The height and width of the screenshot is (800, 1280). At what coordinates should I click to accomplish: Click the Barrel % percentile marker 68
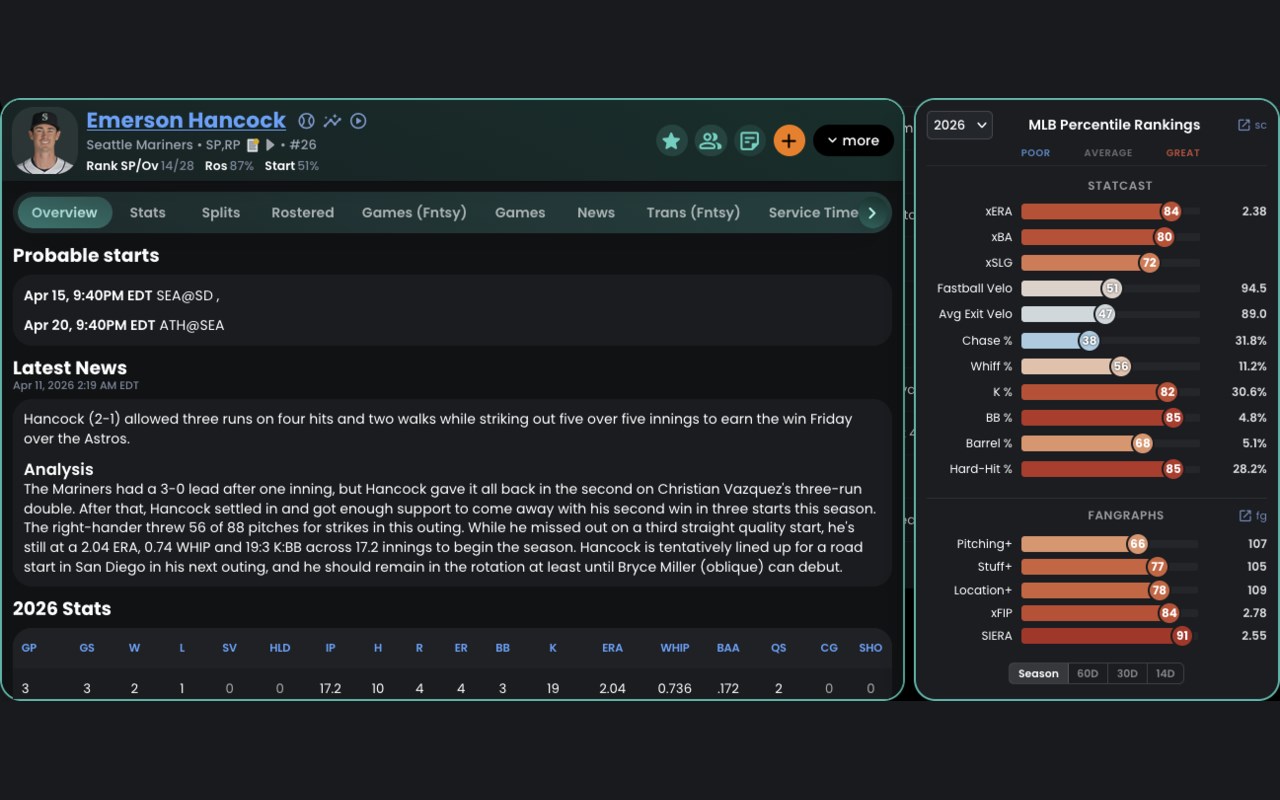click(1142, 443)
